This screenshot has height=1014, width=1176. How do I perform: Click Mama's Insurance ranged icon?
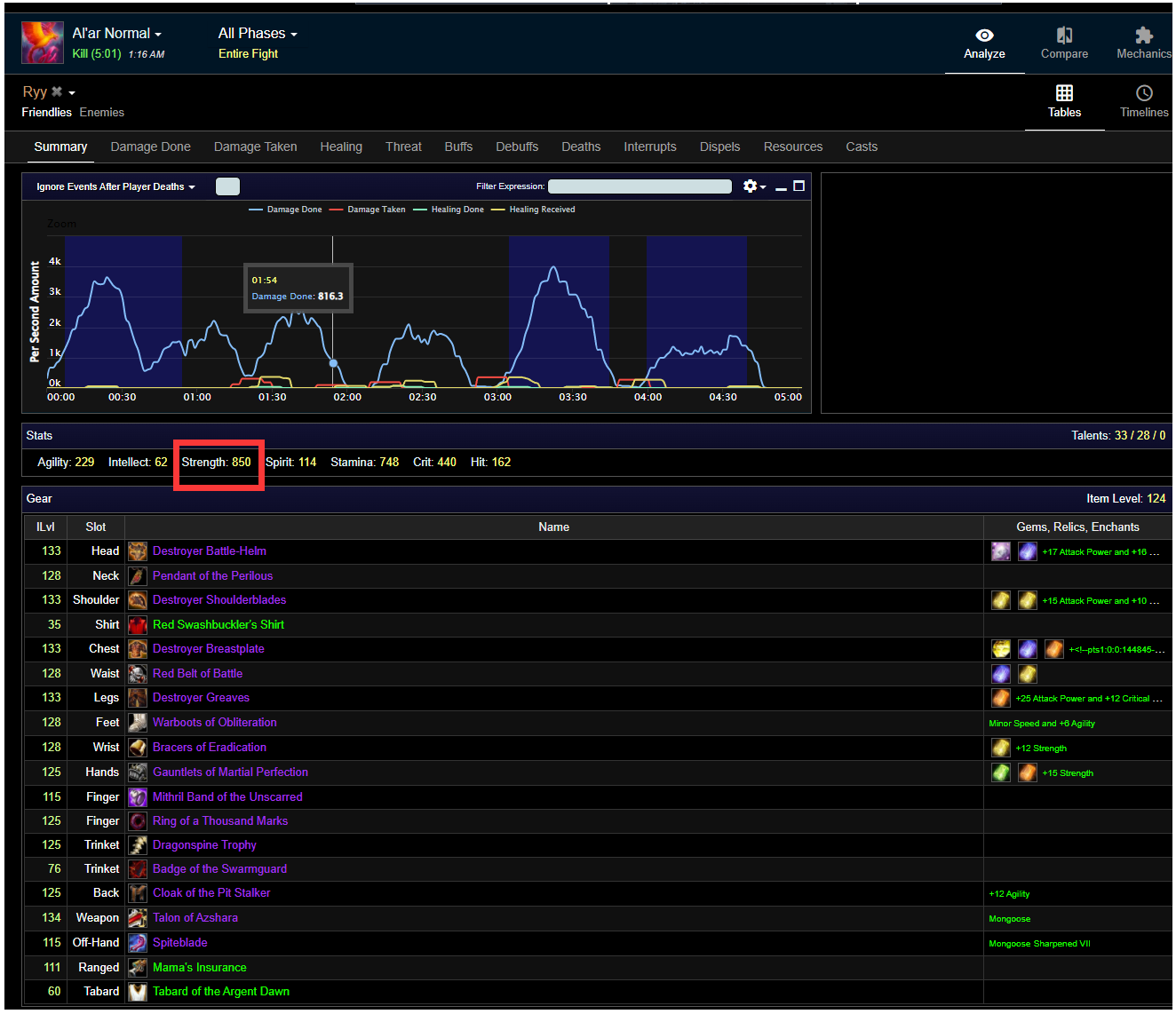[138, 968]
